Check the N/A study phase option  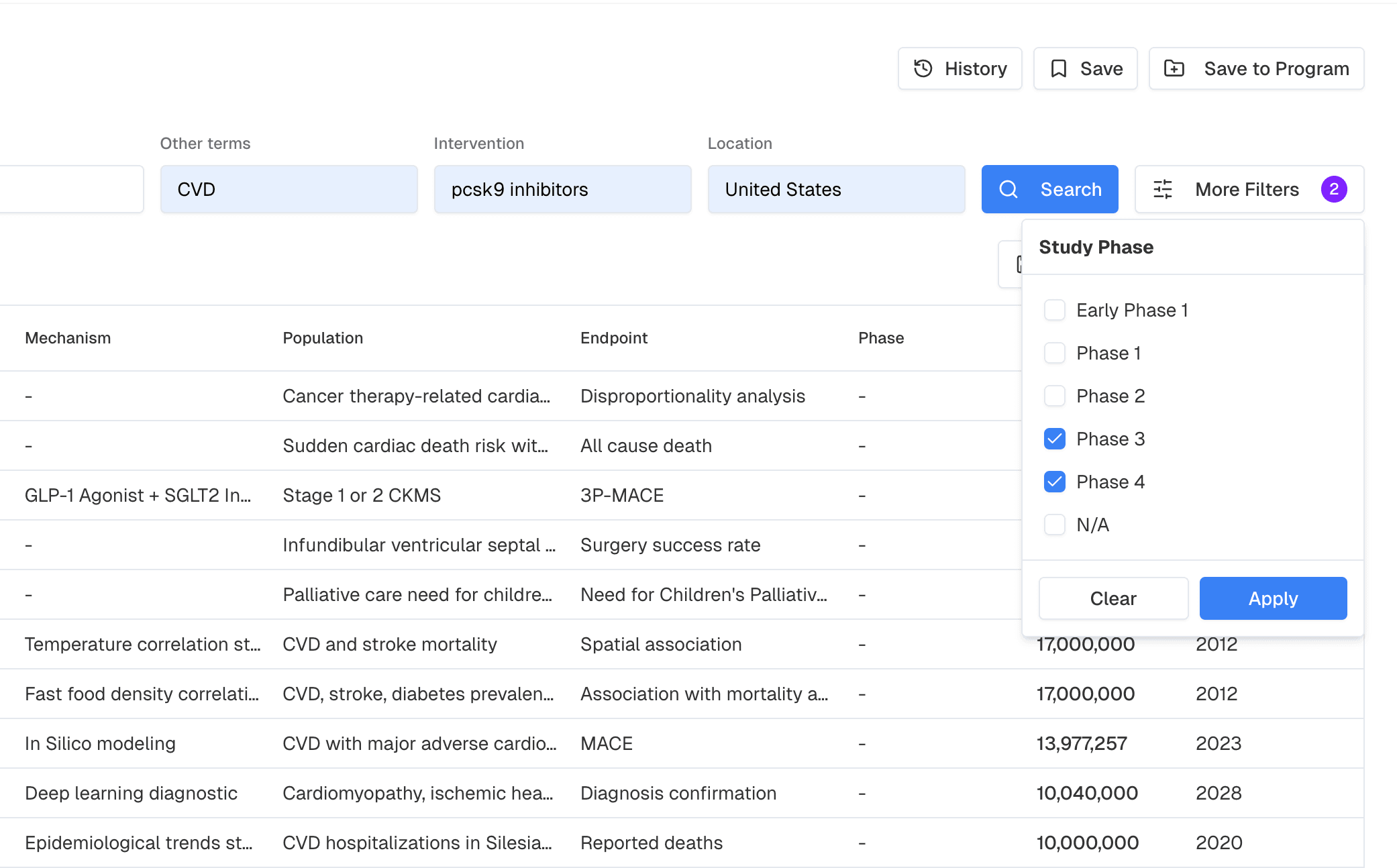(x=1054, y=525)
